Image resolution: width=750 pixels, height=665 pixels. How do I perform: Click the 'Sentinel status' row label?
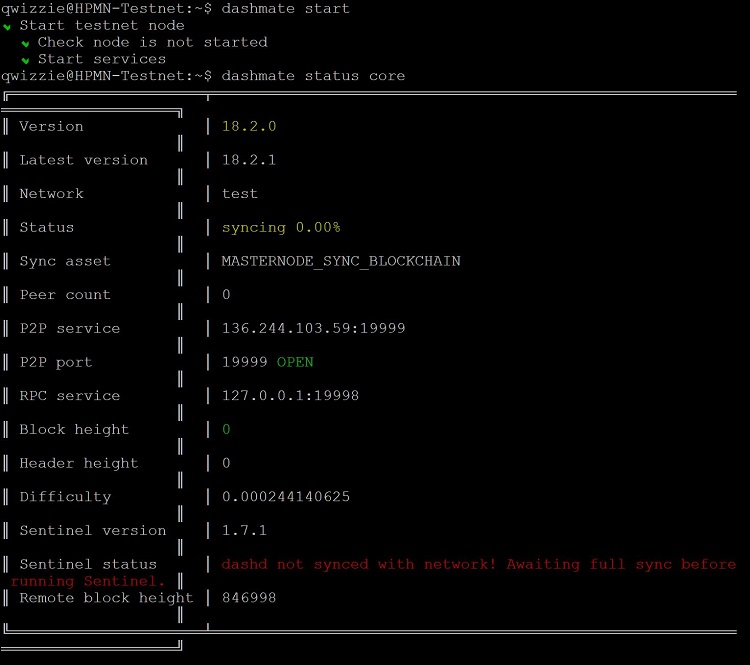tap(88, 564)
